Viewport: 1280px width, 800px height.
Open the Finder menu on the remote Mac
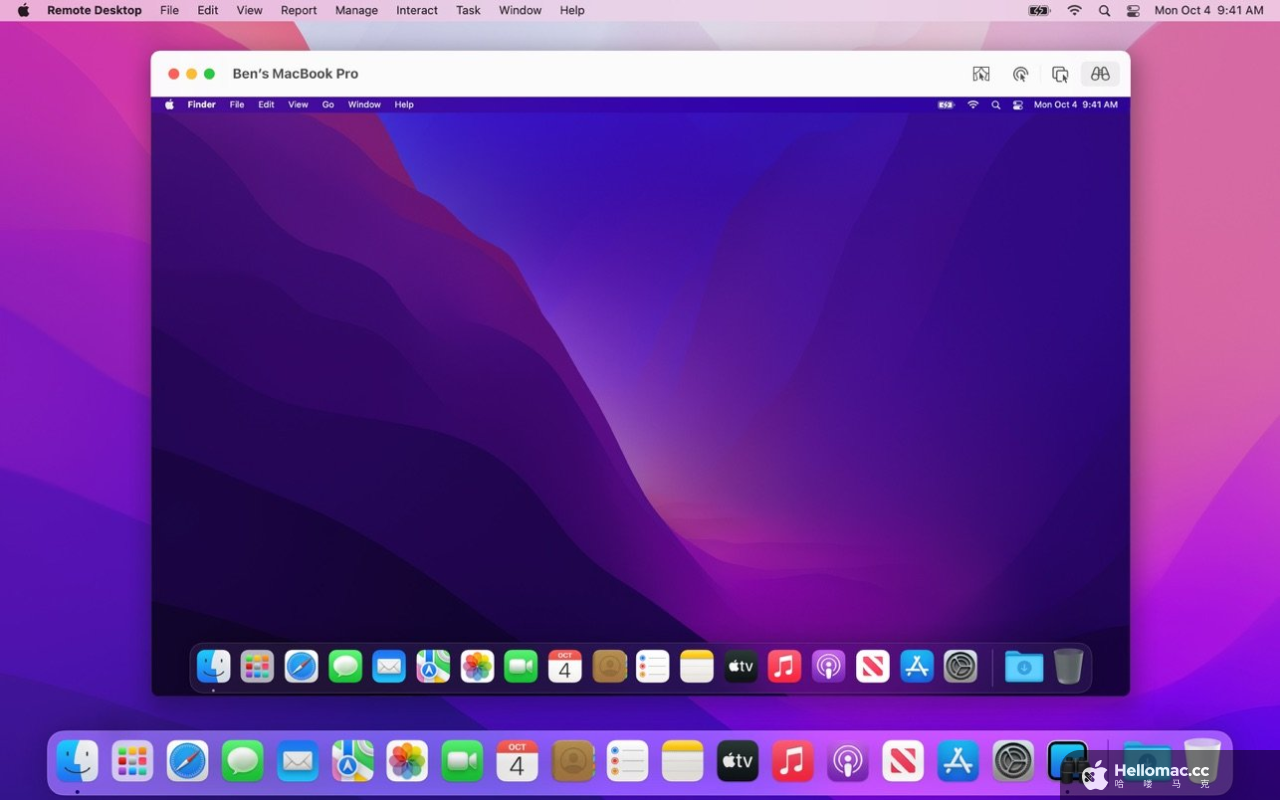(x=201, y=105)
